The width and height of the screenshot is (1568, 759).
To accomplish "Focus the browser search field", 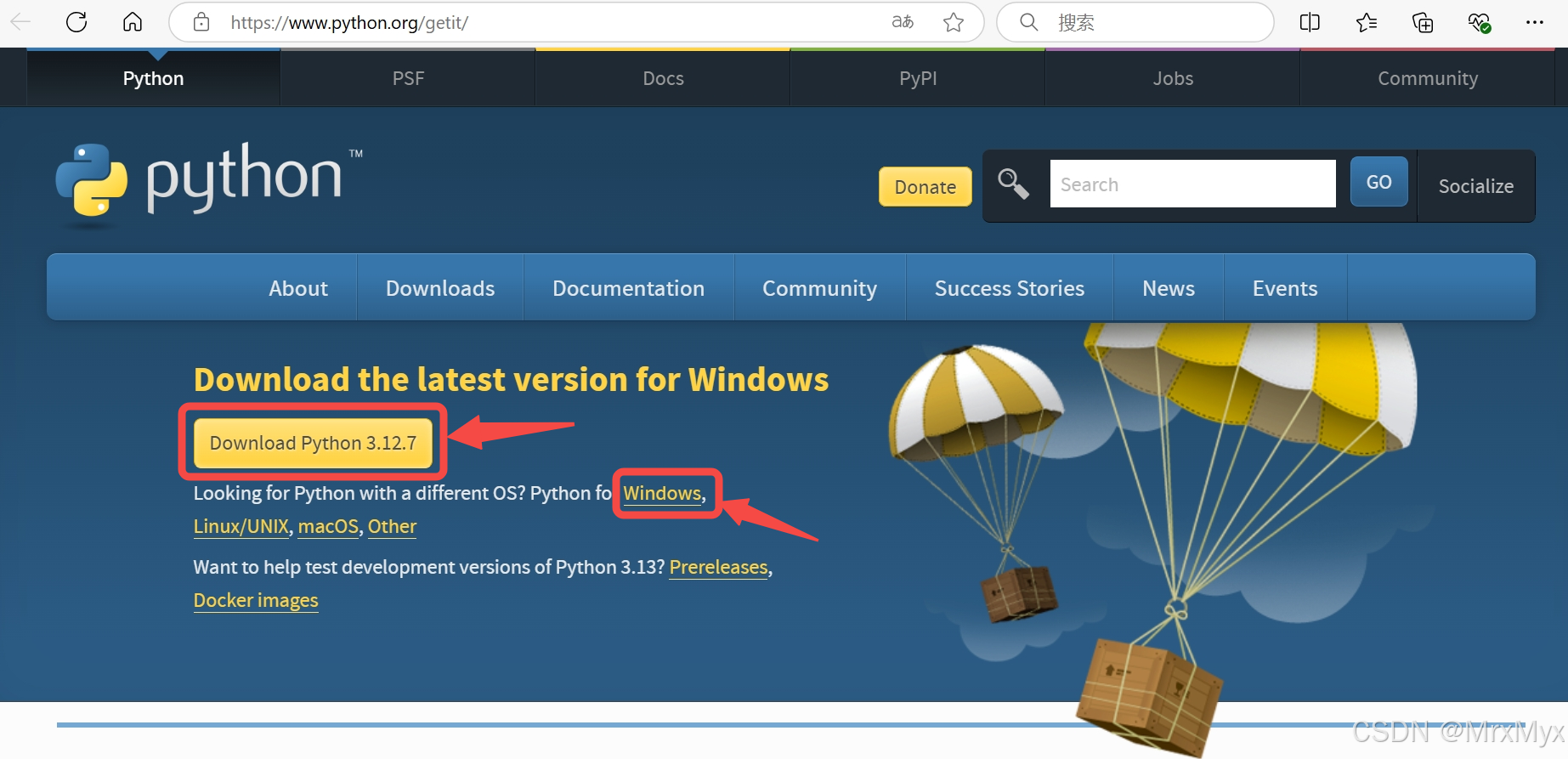I will 1135,22.
